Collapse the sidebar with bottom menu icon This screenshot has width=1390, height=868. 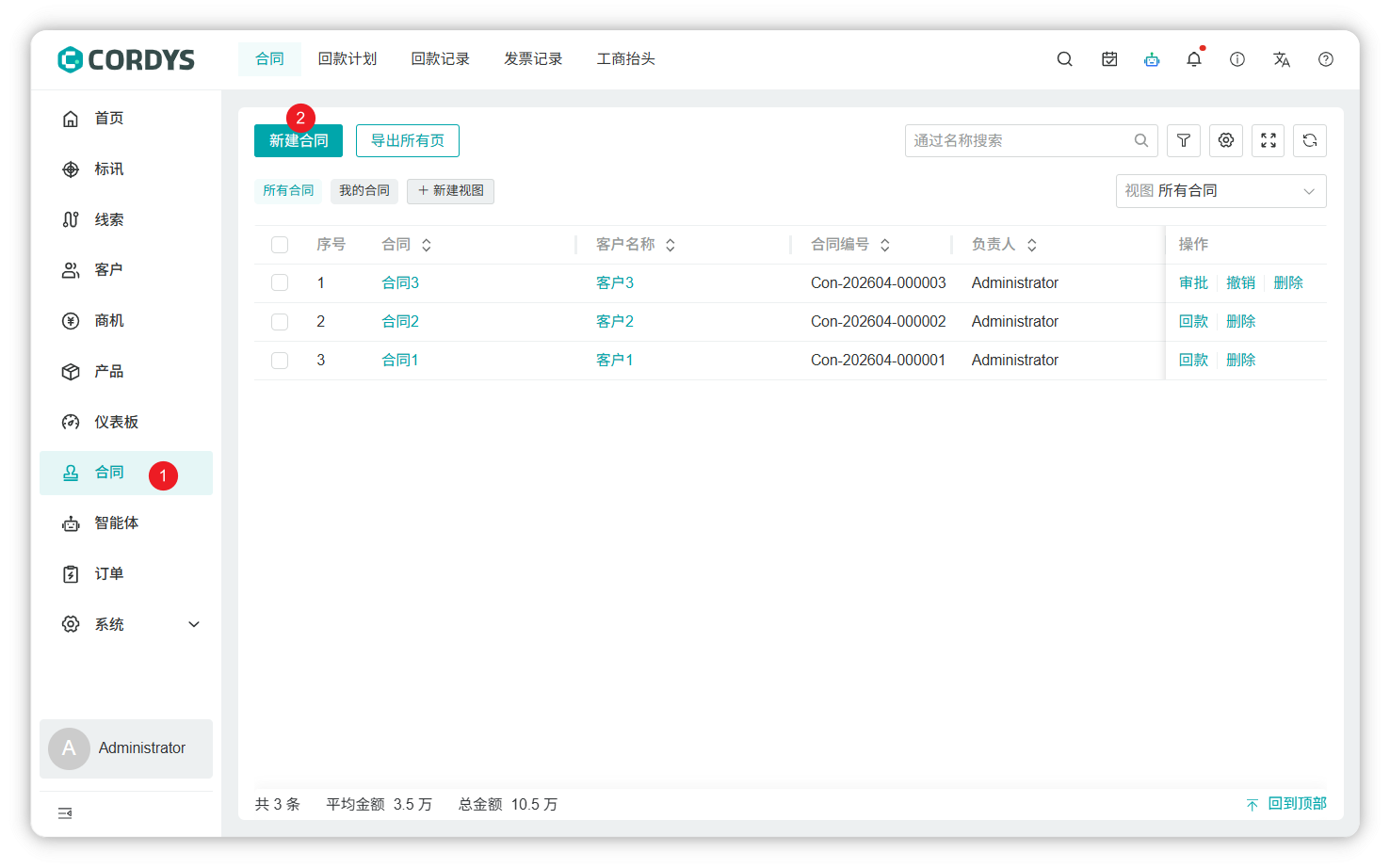click(x=65, y=813)
